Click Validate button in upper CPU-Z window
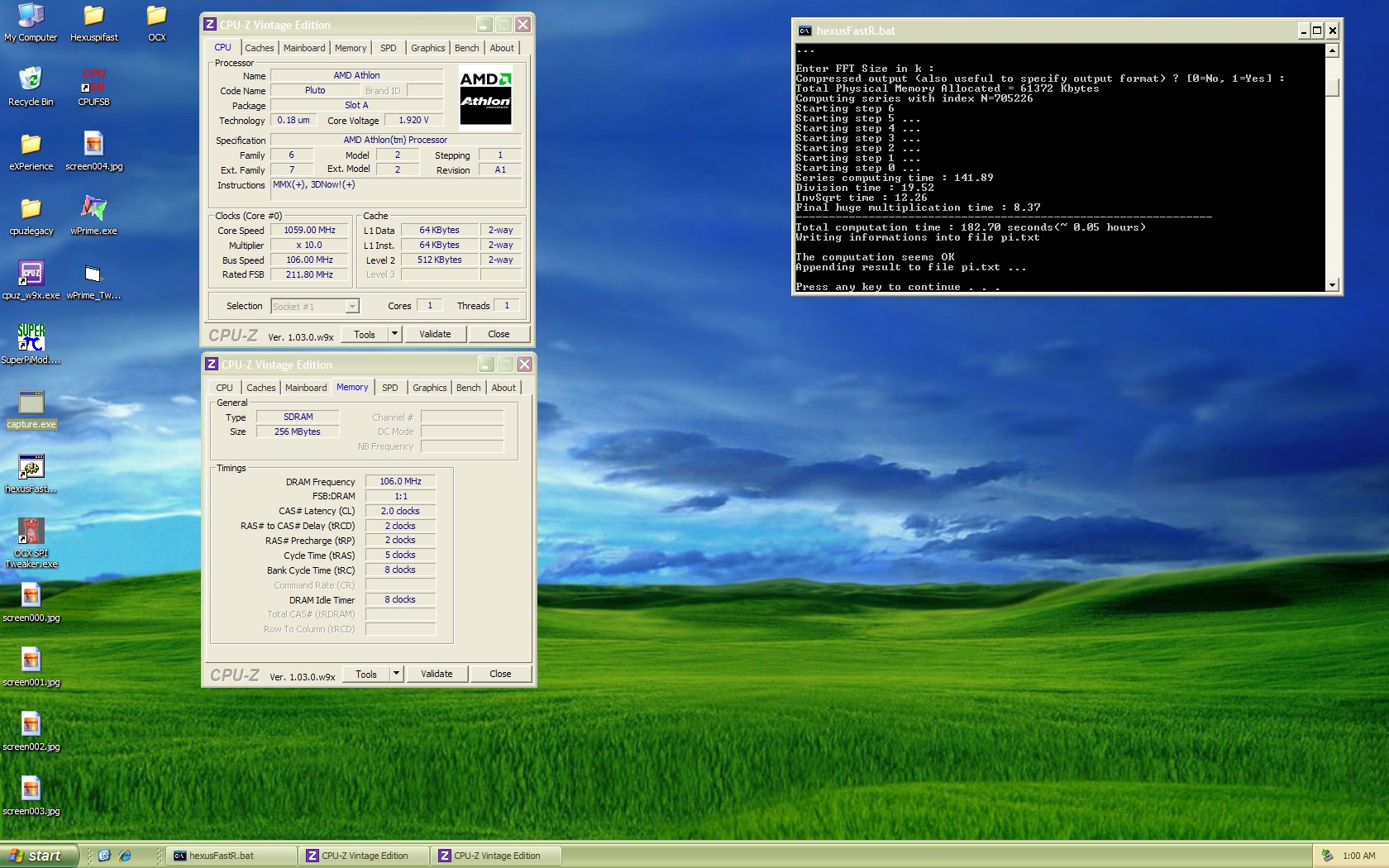This screenshot has height=868, width=1389. [x=435, y=334]
